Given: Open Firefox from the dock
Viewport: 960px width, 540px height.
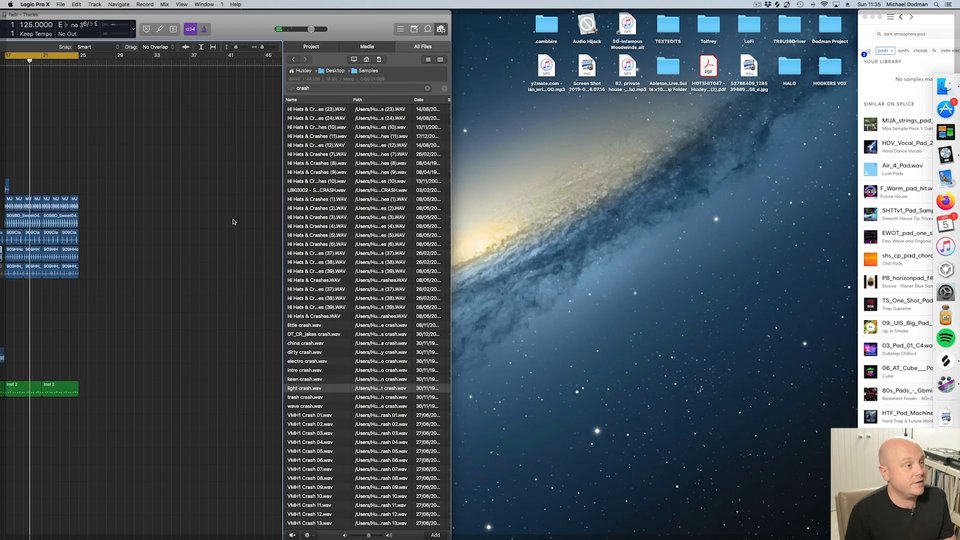Looking at the screenshot, I should [x=945, y=201].
